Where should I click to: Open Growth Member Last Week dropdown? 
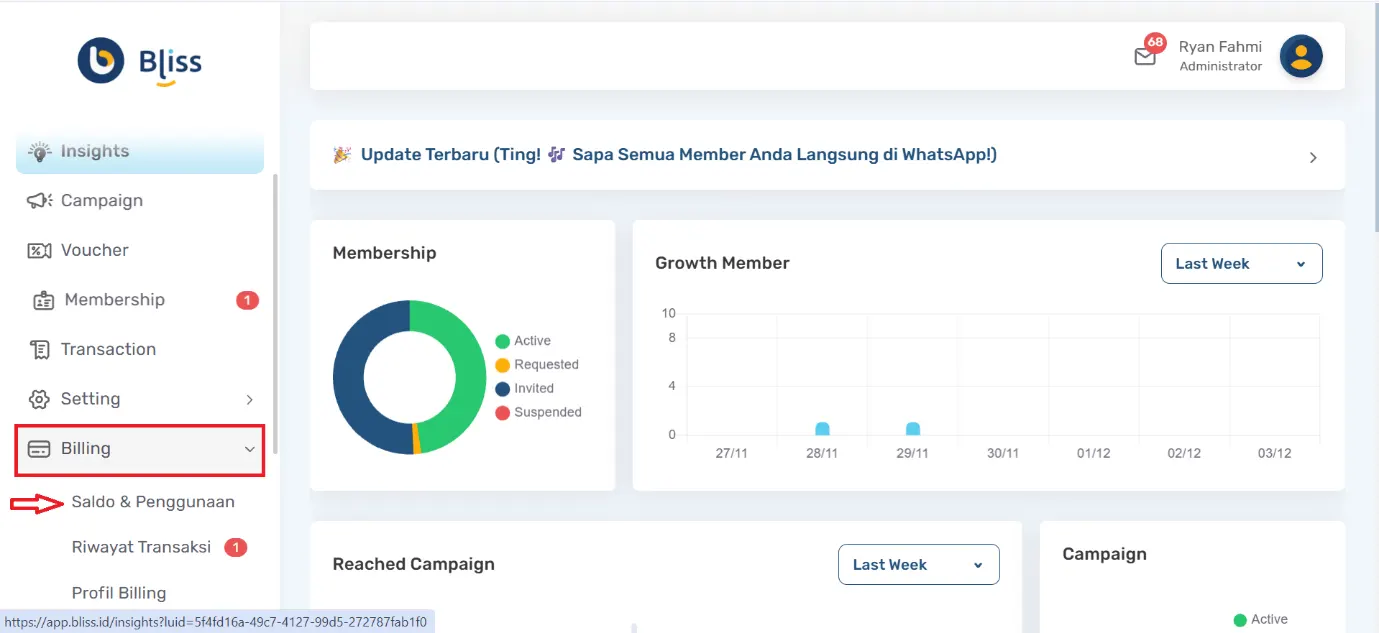pos(1241,264)
